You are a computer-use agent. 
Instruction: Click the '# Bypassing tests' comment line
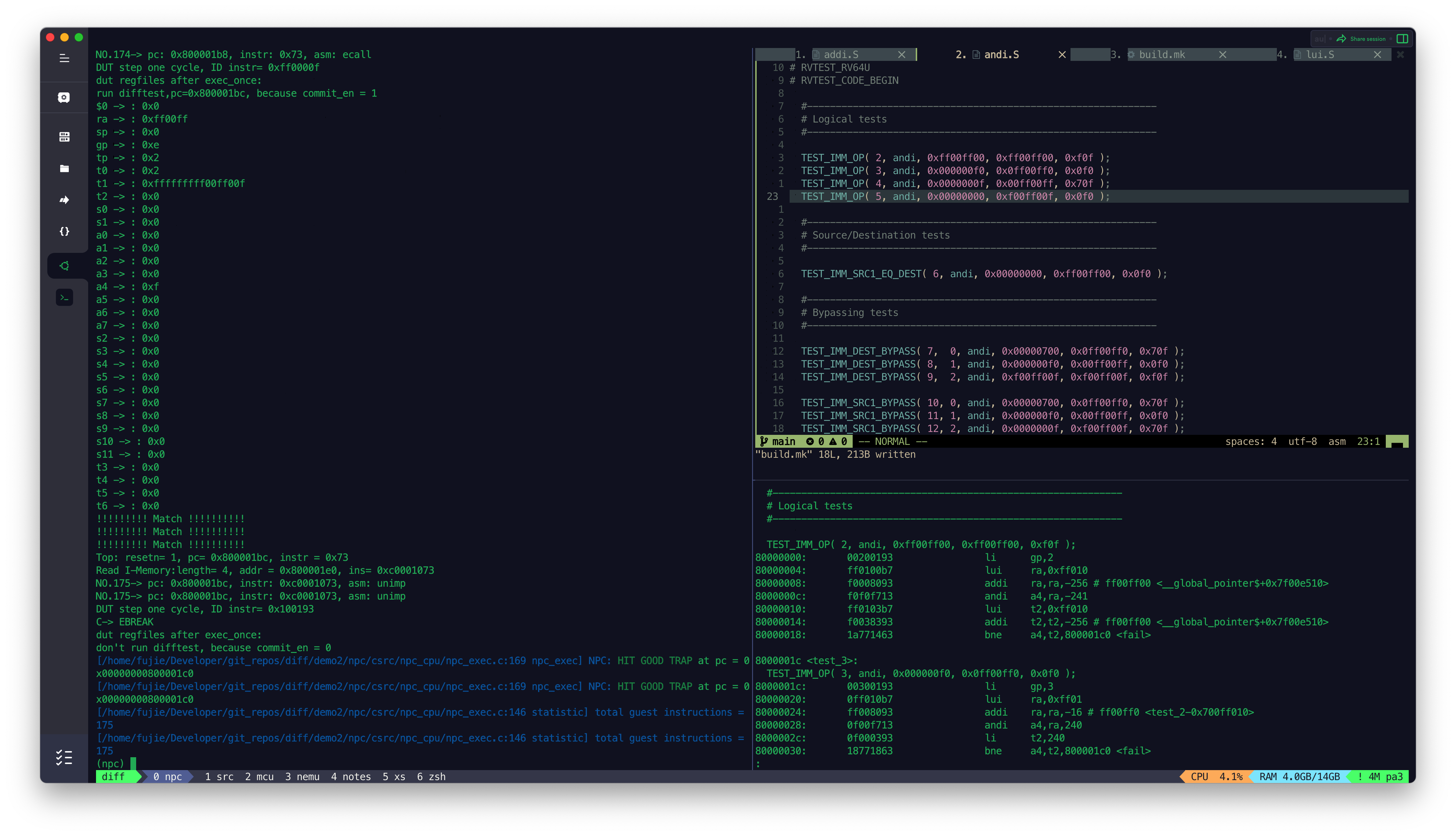point(849,312)
